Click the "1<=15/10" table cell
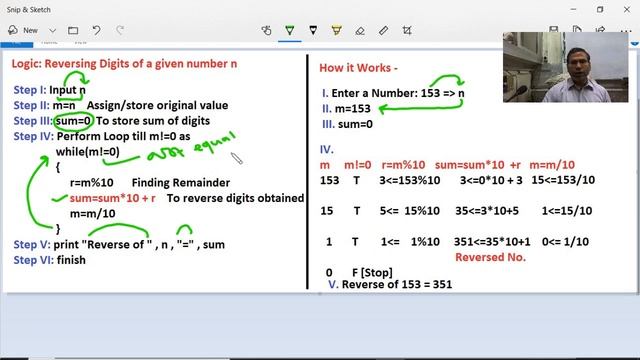This screenshot has width=640, height=360. 567,211
